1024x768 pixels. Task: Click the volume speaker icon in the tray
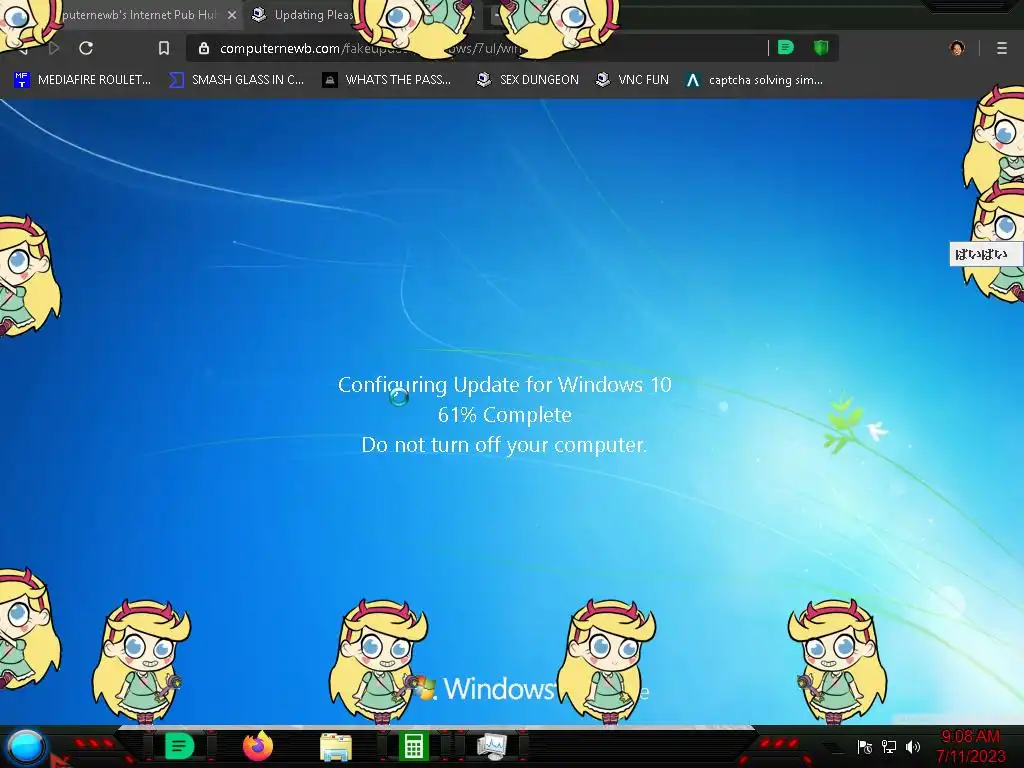click(913, 746)
